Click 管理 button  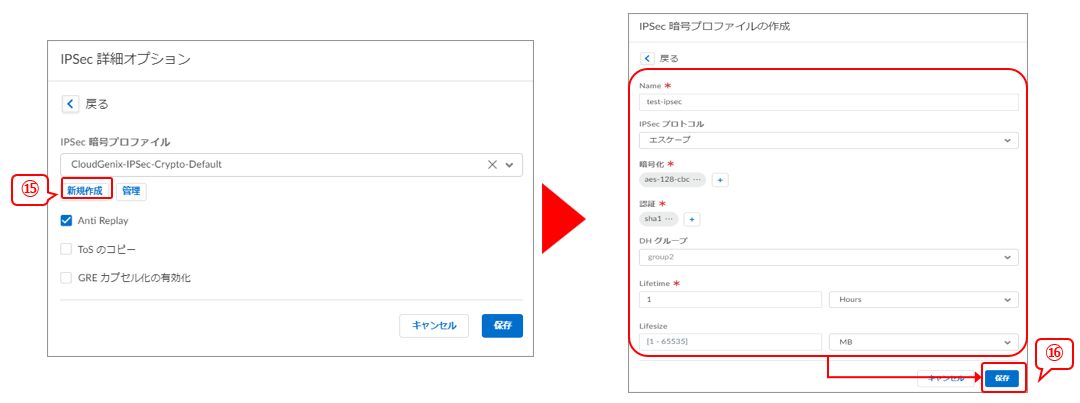pos(131,192)
